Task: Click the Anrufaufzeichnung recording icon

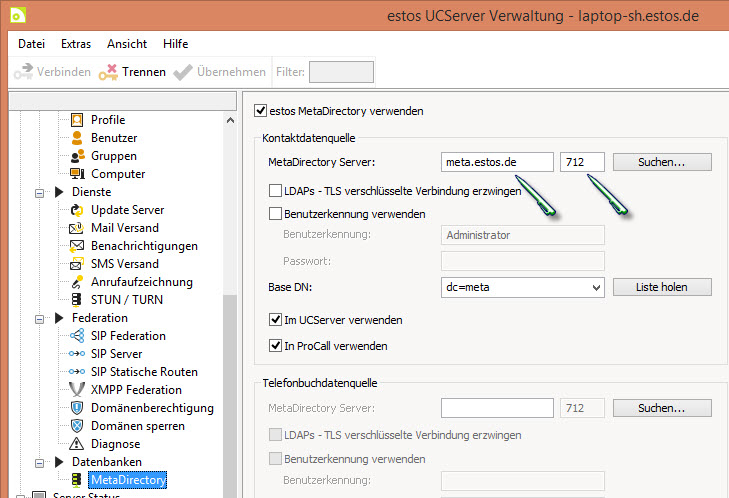Action: coord(77,282)
